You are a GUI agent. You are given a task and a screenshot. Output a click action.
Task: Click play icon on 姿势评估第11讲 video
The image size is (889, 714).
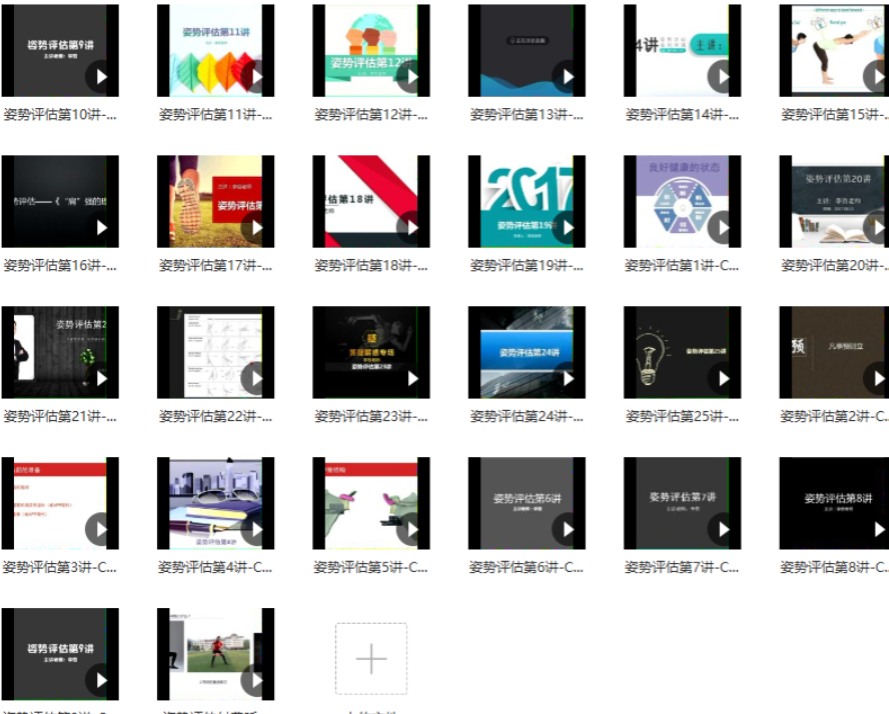[257, 76]
